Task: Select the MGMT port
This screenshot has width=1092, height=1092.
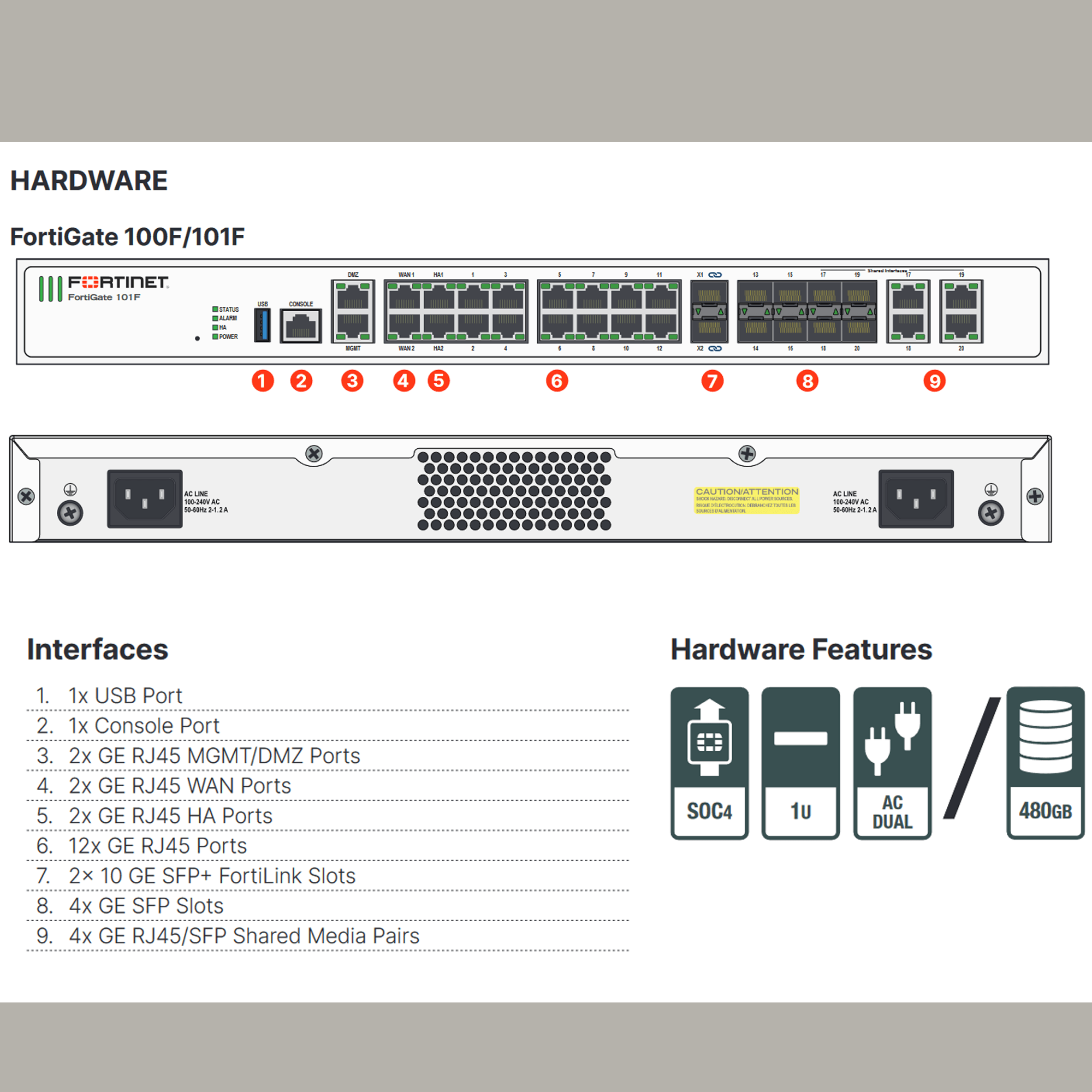Action: point(353,327)
